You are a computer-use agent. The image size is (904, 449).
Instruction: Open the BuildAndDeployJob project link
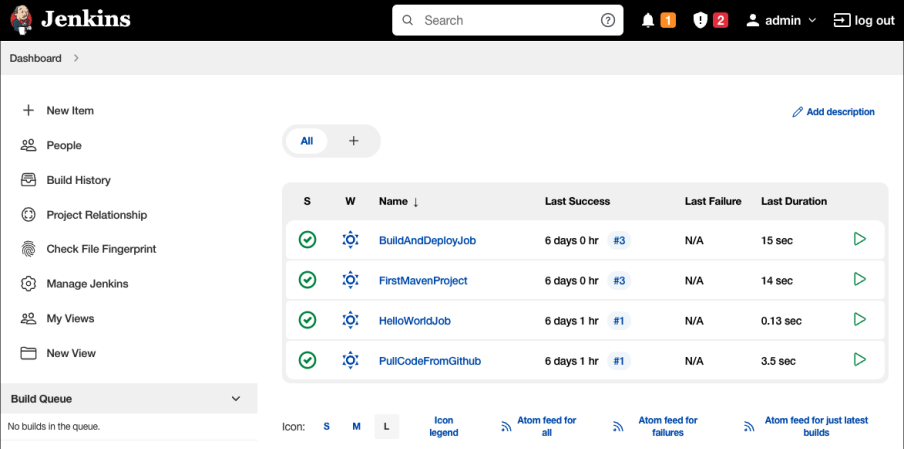pyautogui.click(x=427, y=240)
